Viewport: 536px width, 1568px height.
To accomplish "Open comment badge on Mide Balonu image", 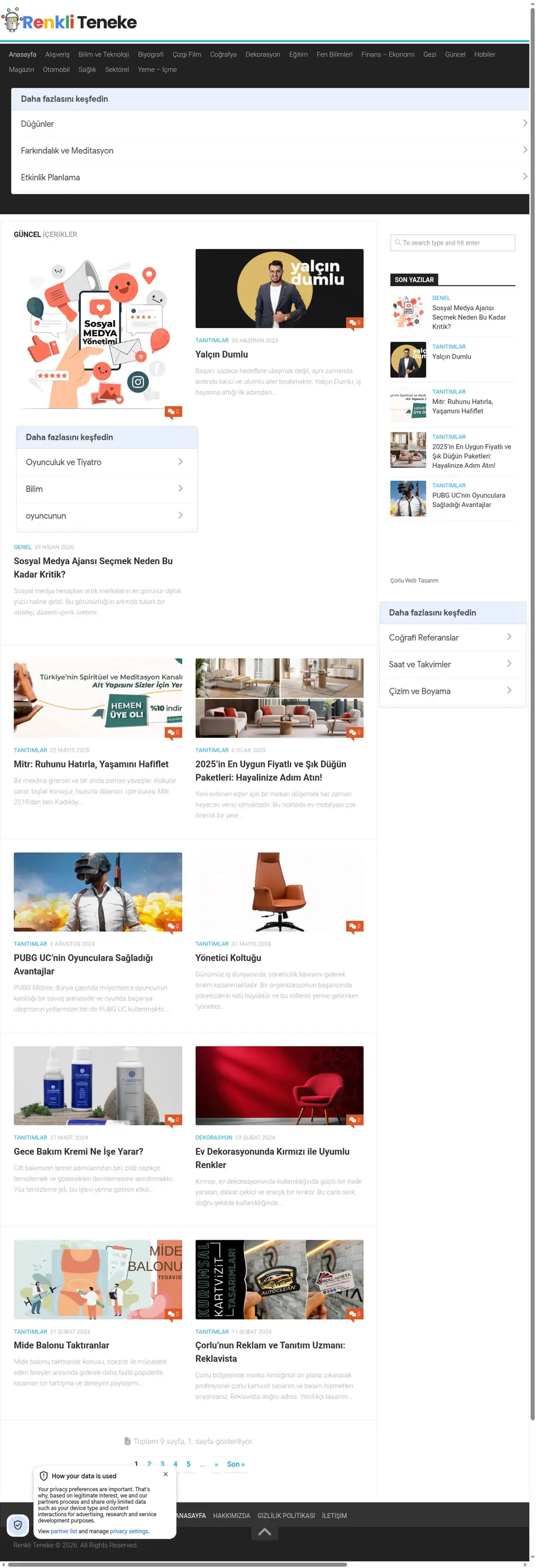I will pos(173,1313).
